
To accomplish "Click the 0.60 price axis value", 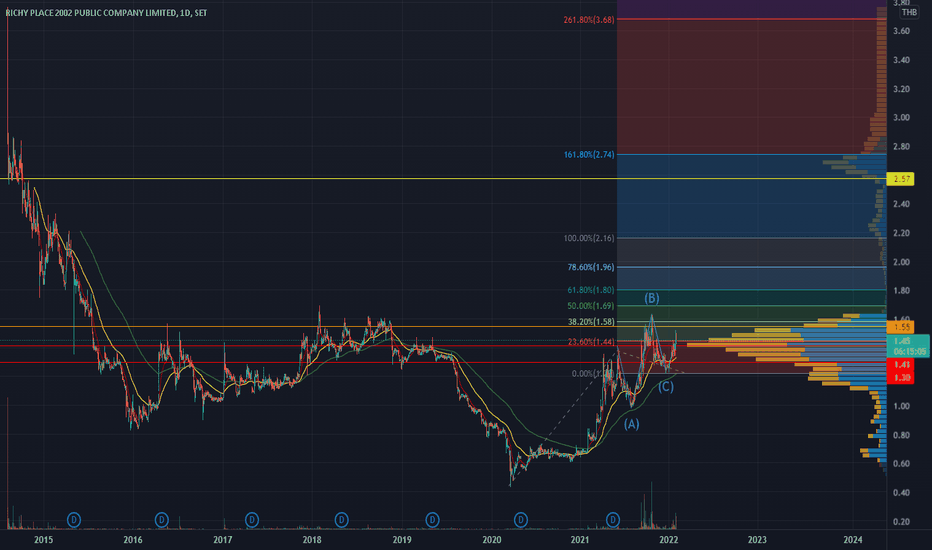I will click(901, 464).
